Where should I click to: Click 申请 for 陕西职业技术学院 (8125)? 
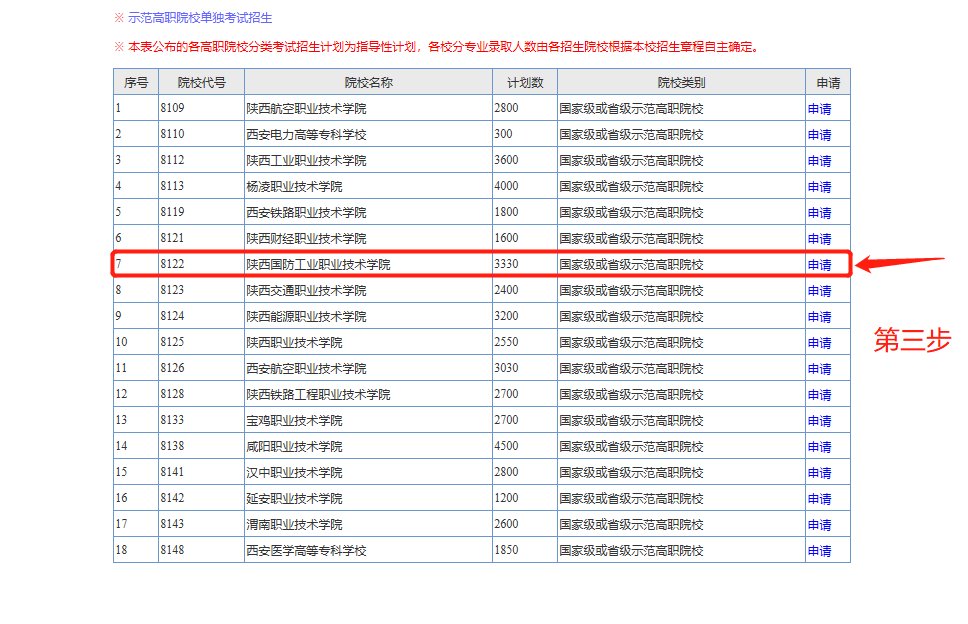[x=819, y=343]
